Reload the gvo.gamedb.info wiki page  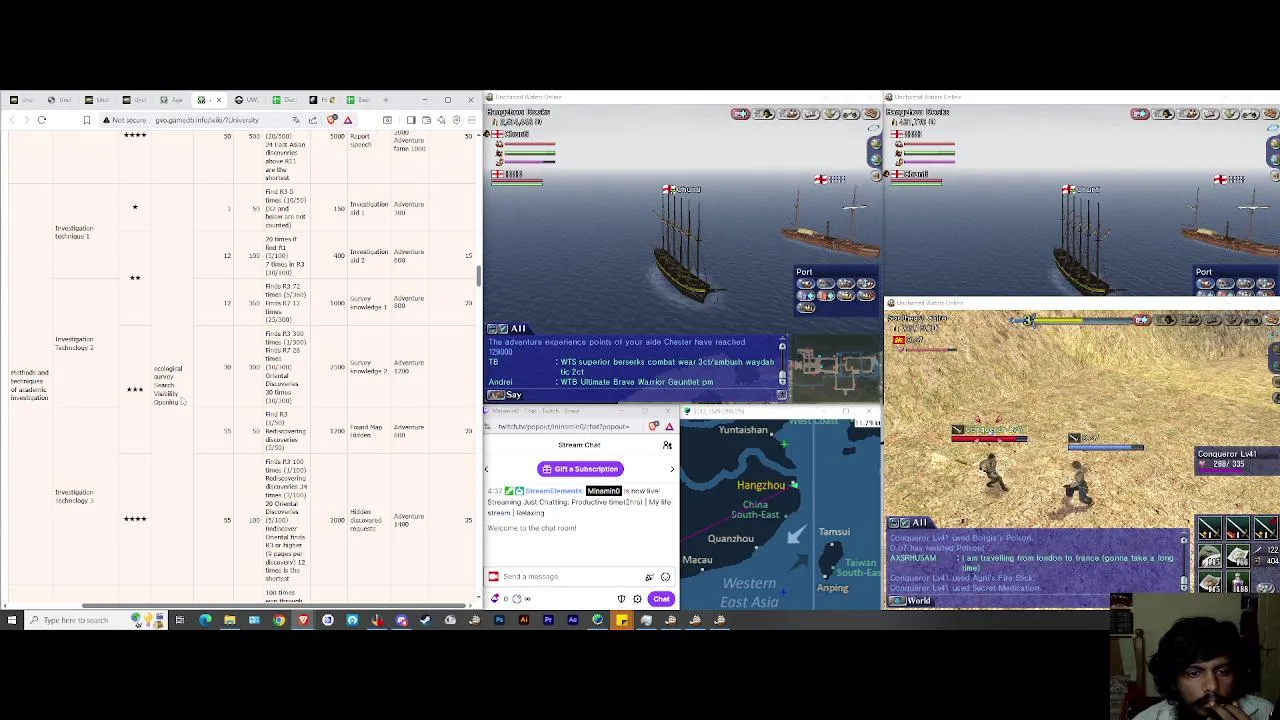(42, 120)
